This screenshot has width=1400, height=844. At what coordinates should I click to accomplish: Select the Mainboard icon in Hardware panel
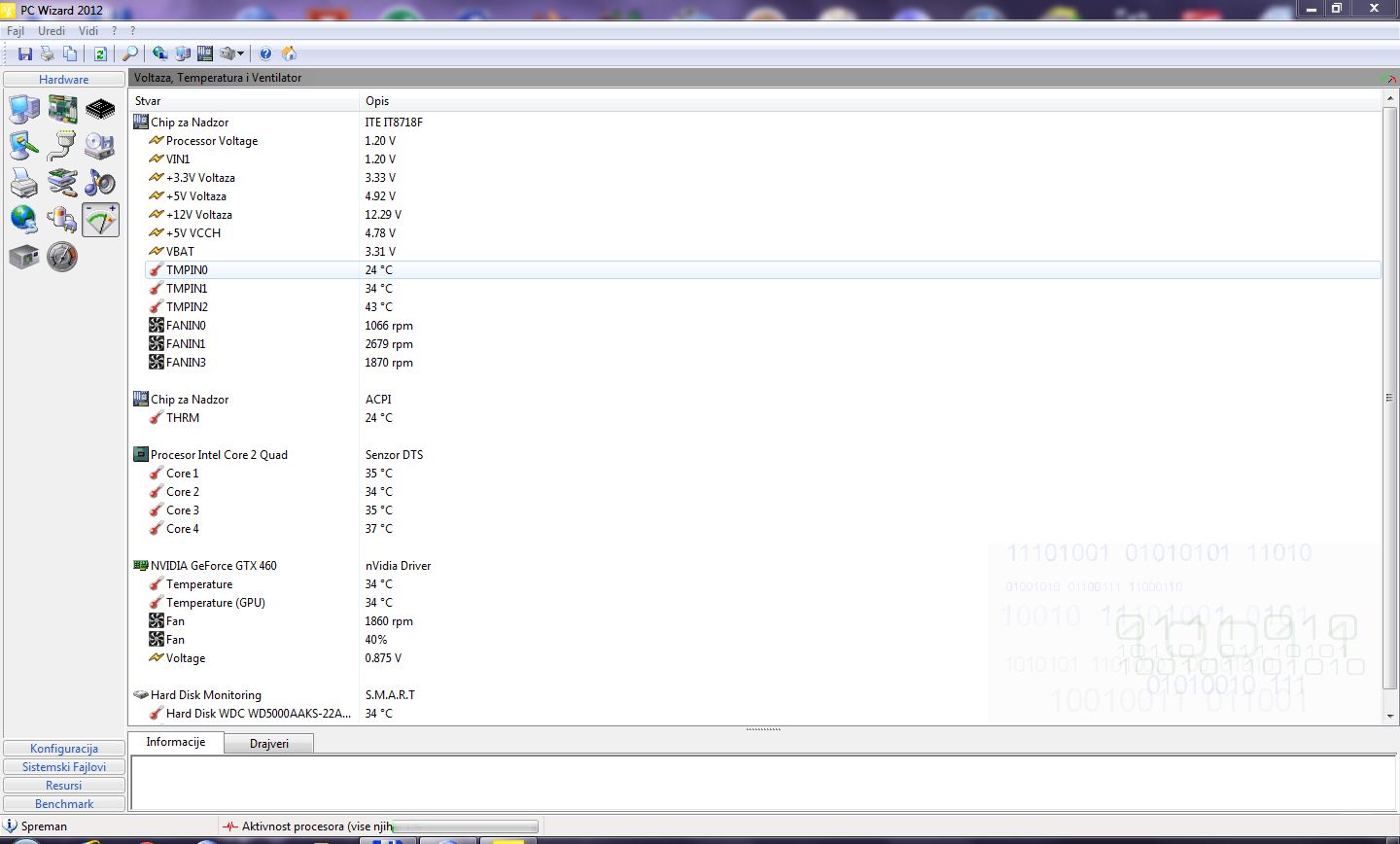point(62,109)
